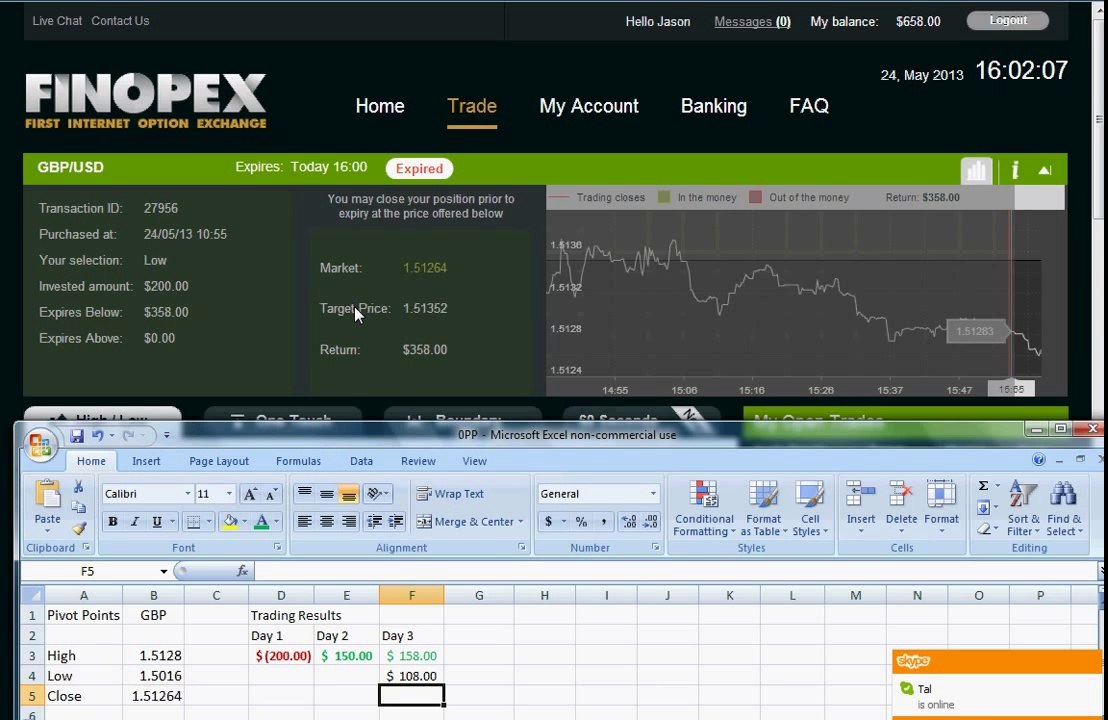
Task: Click the Increase Font Size icon
Action: click(249, 494)
